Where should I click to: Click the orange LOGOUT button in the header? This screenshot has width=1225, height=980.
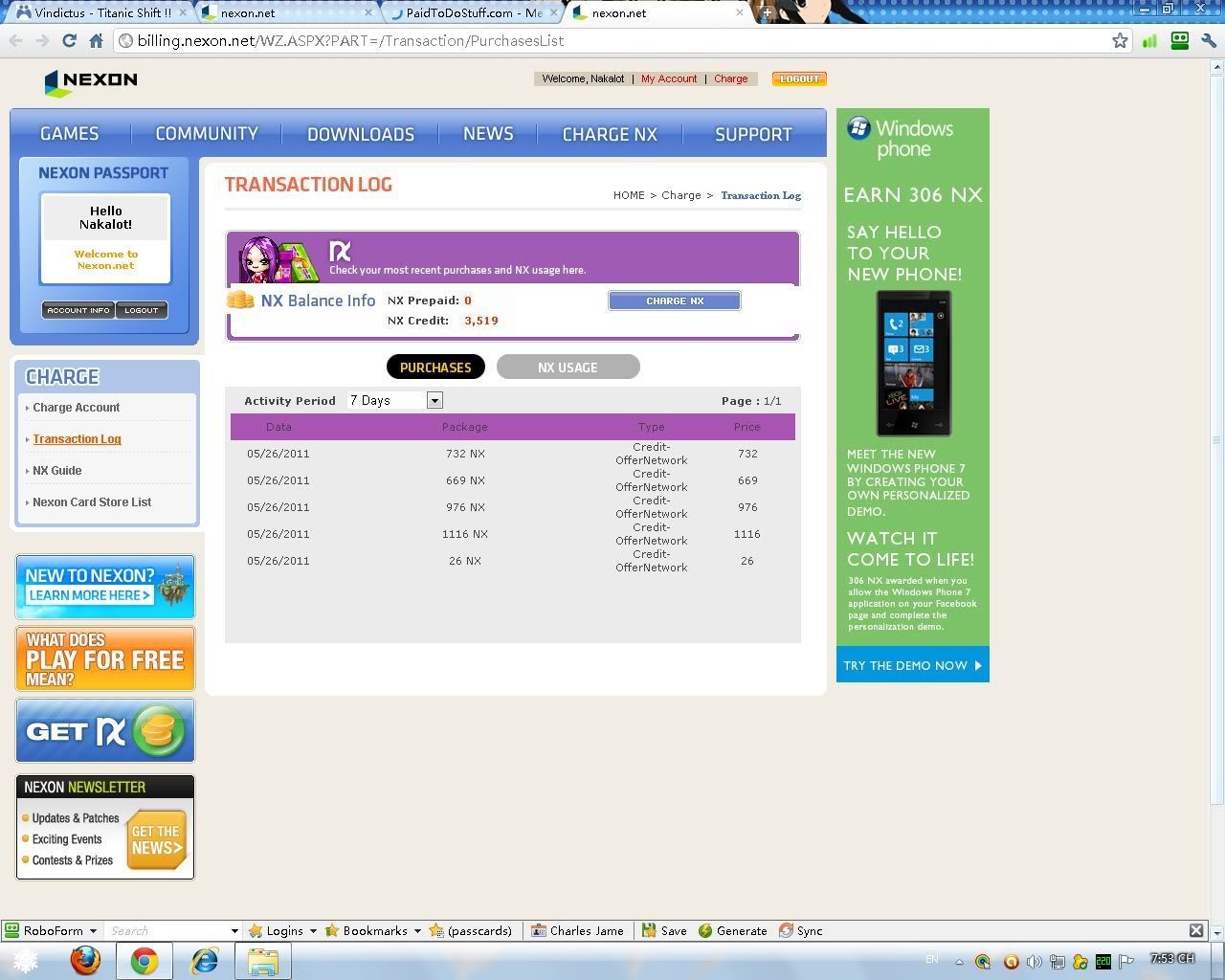coord(799,78)
